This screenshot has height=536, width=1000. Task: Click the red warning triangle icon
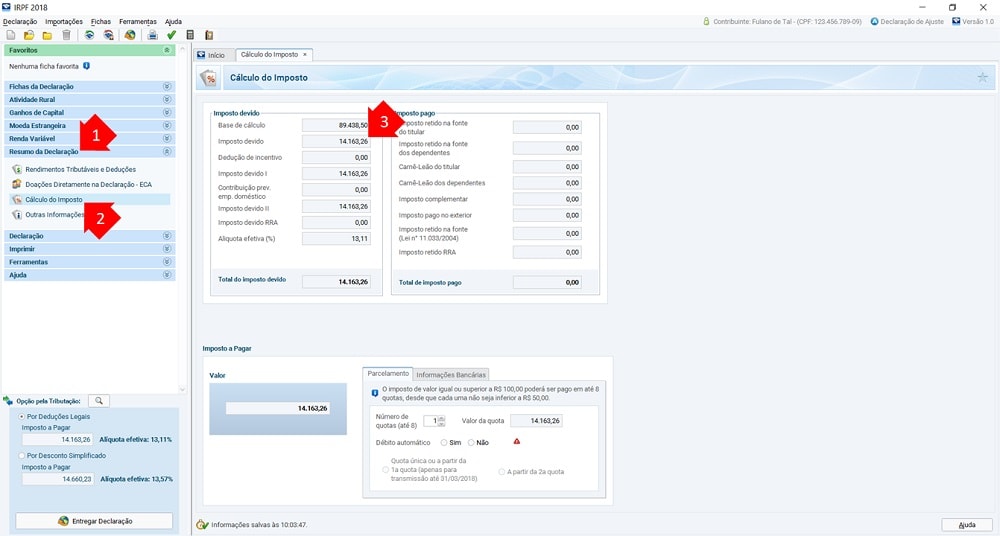click(x=516, y=441)
